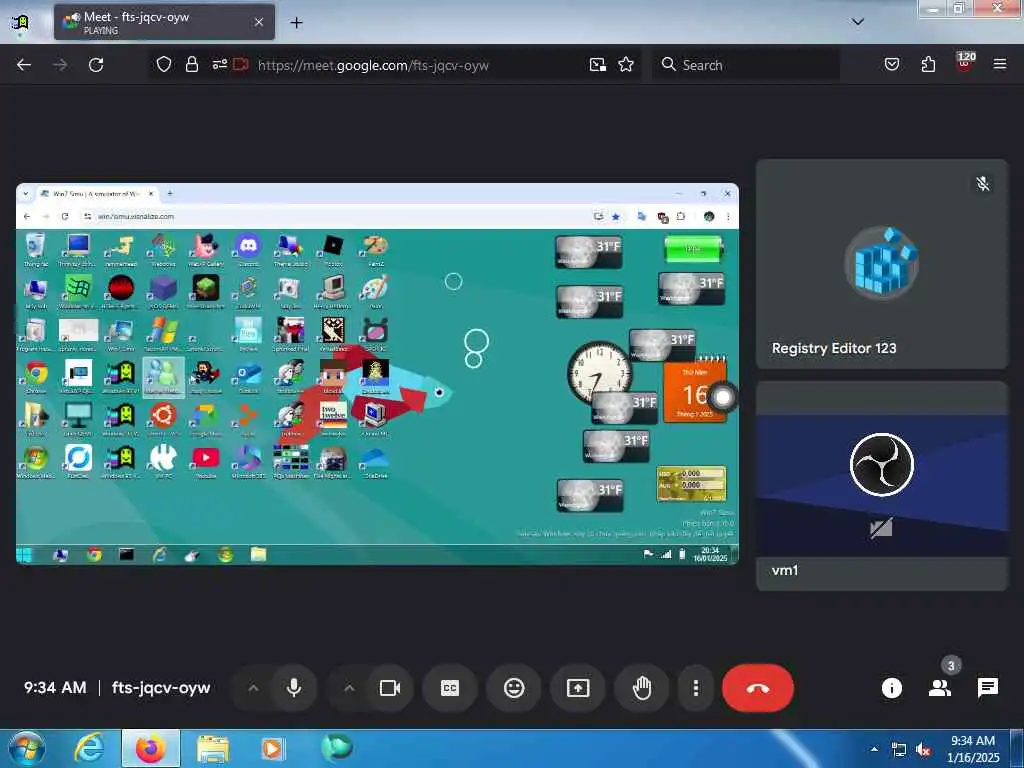Open a new Firefox tab
The height and width of the screenshot is (768, 1024).
click(296, 23)
